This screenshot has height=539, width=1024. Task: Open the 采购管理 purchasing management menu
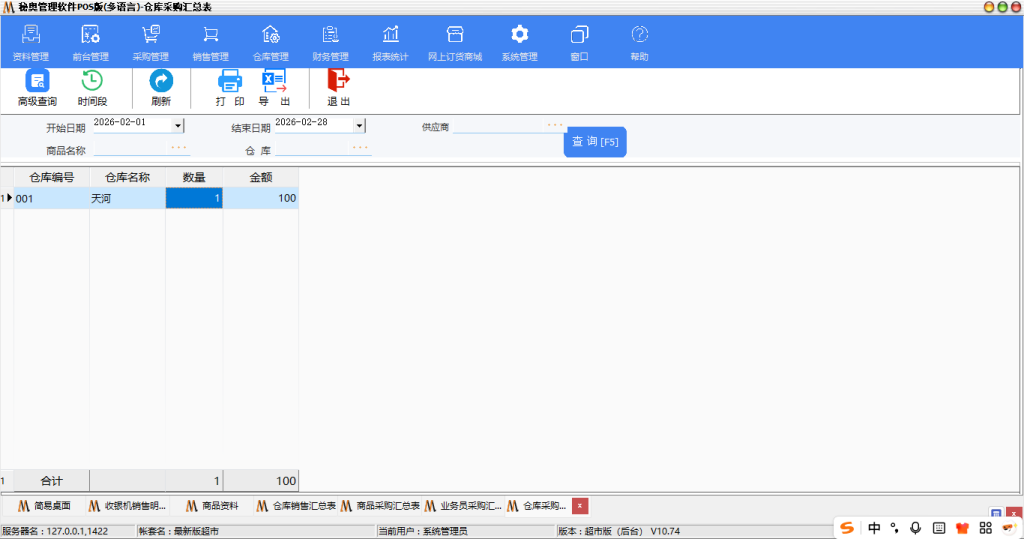(150, 42)
